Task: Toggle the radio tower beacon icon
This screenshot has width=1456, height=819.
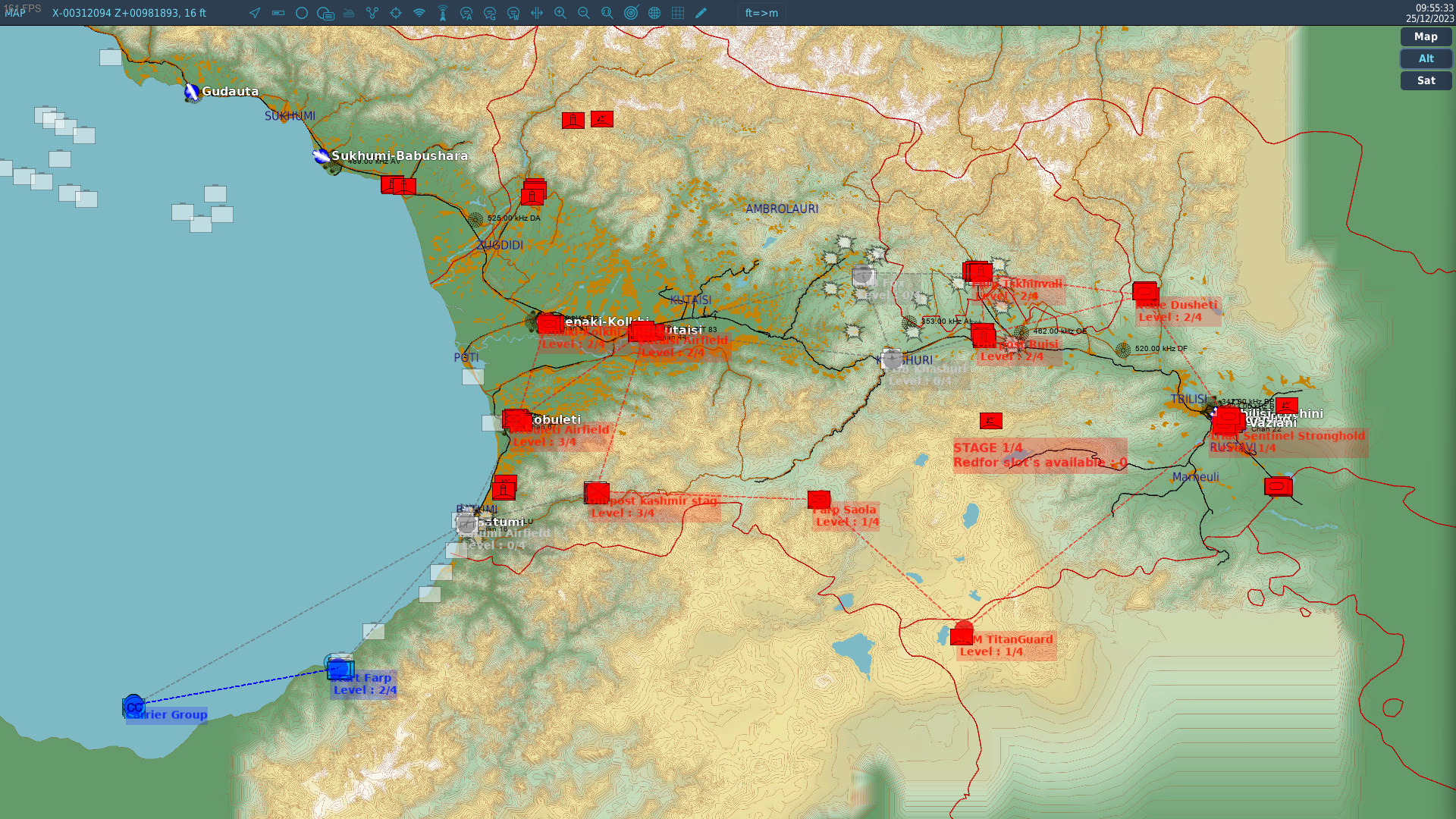Action: point(443,13)
